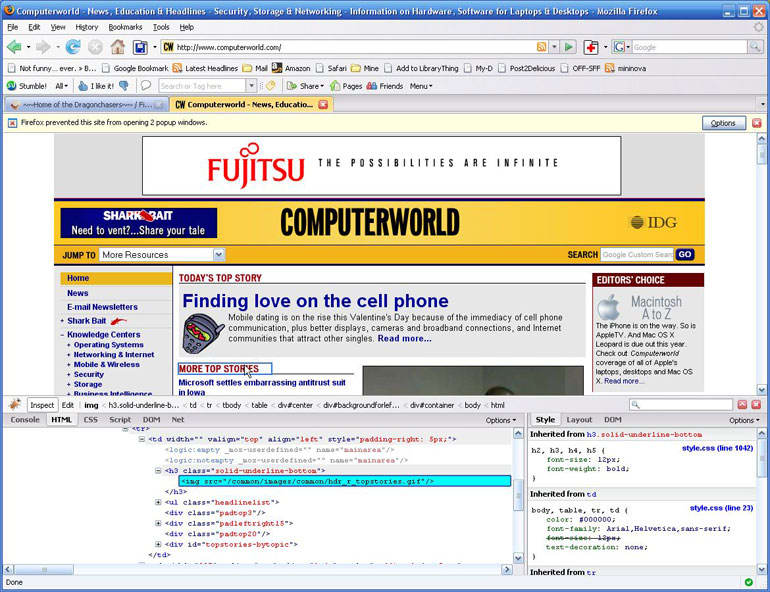Click the StumbleUpon Stumble! button
The width and height of the screenshot is (770, 592).
pyautogui.click(x=27, y=86)
